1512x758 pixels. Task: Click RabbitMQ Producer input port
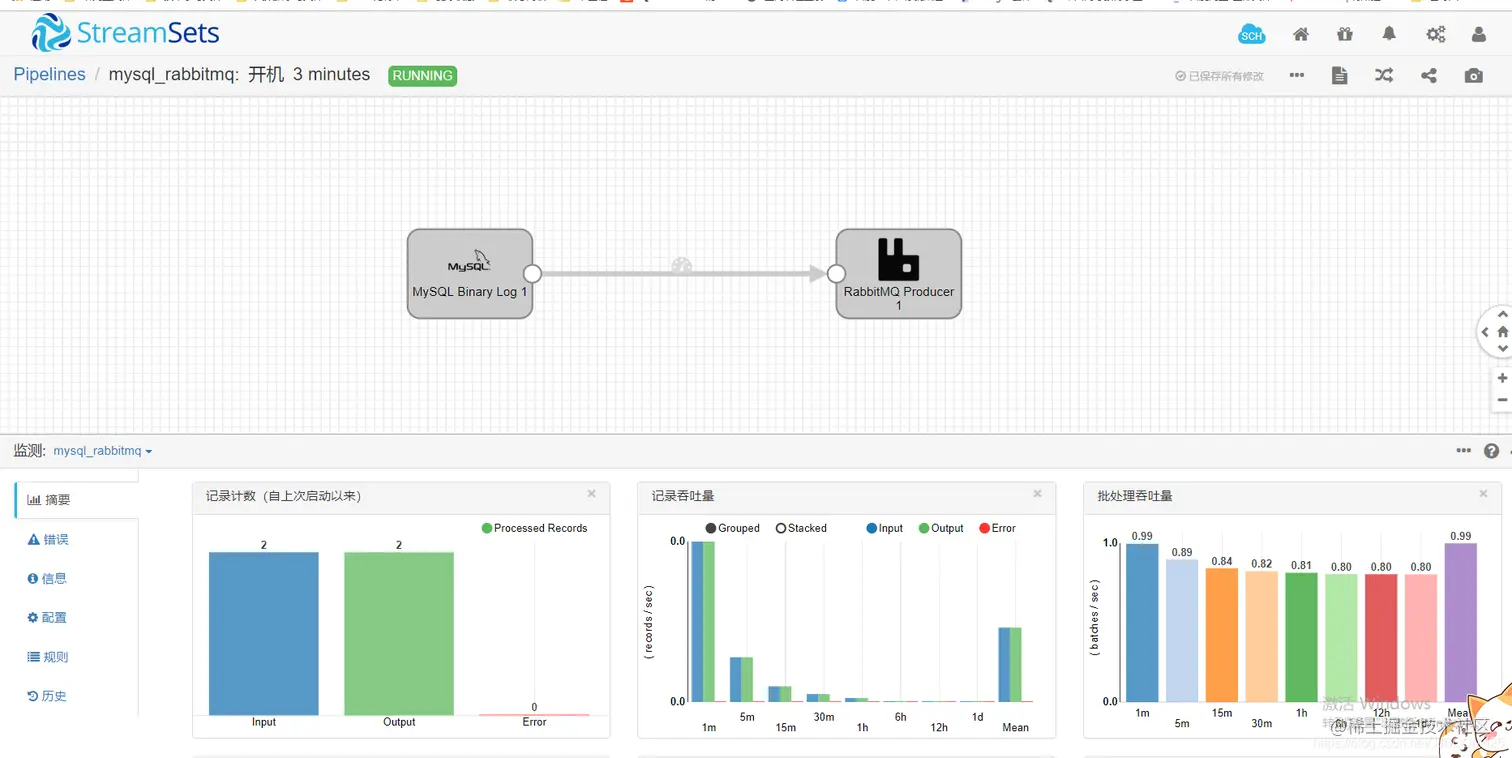click(836, 273)
